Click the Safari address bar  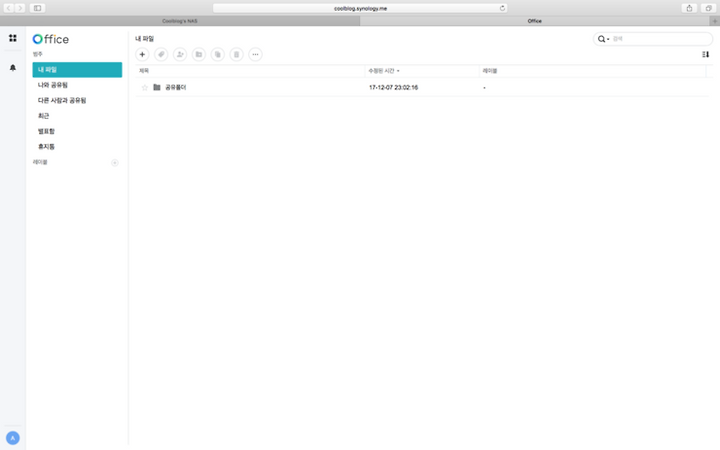click(360, 8)
